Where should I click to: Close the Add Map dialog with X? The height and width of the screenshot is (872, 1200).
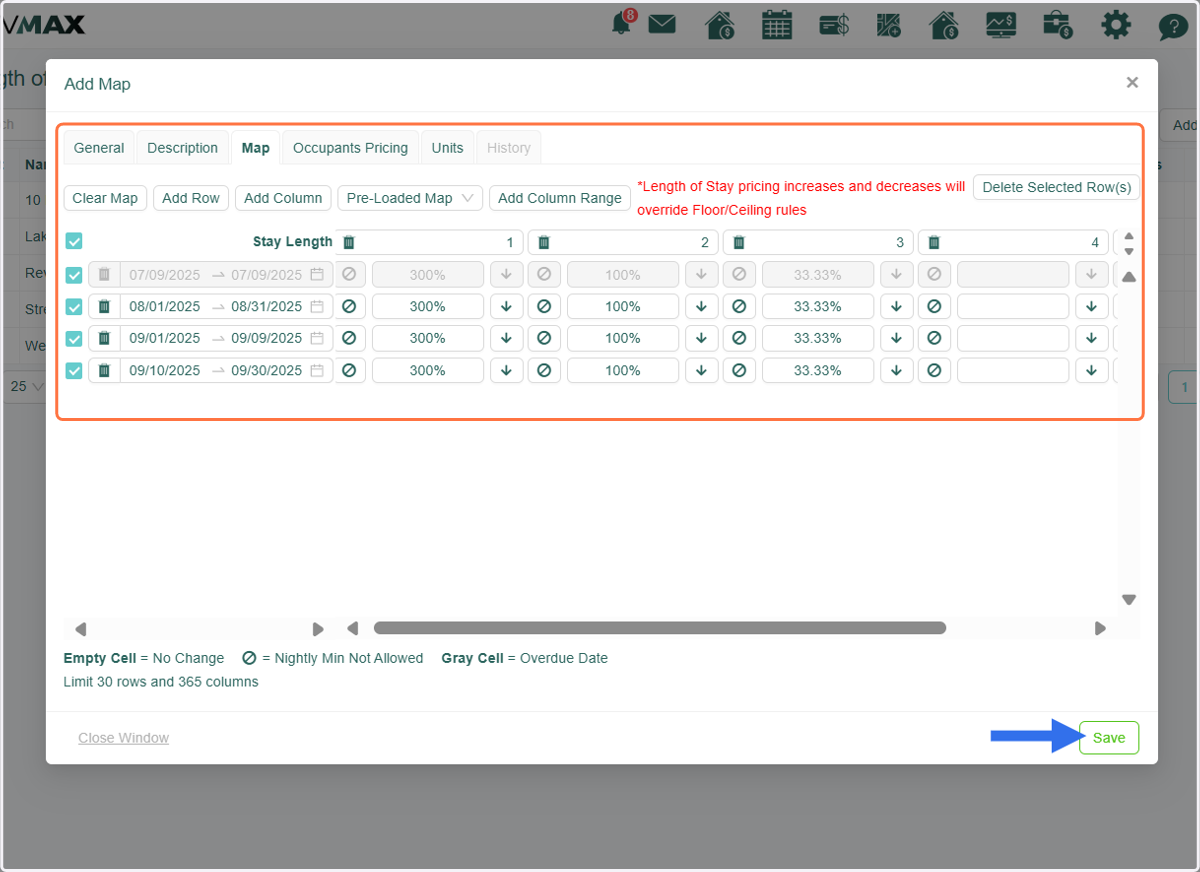(x=1132, y=83)
